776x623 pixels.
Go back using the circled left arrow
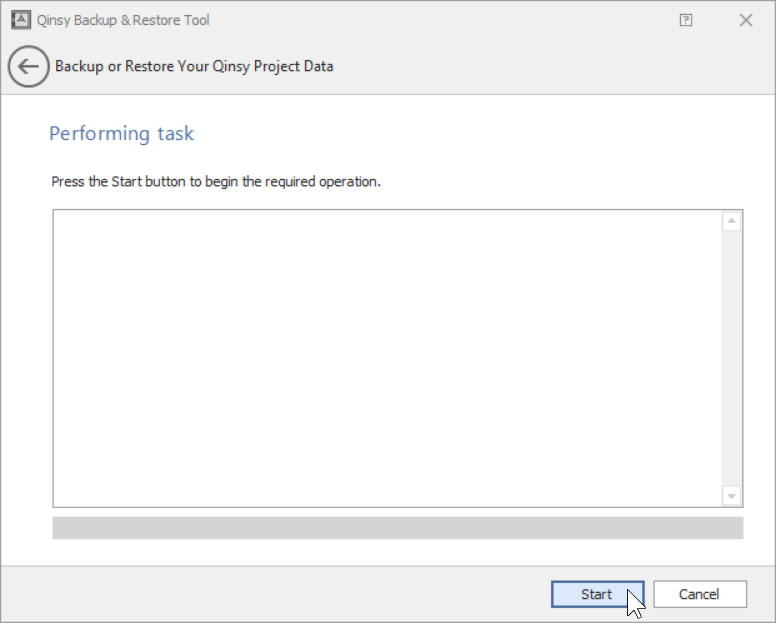point(28,67)
